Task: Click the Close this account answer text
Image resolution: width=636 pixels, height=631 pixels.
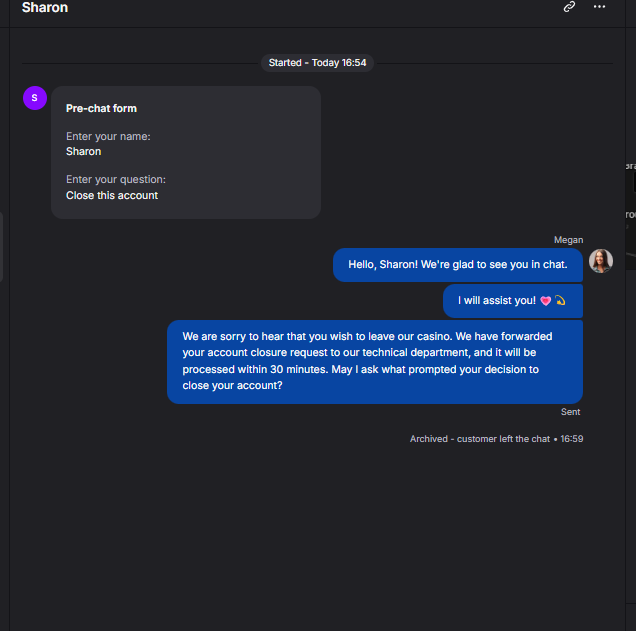Action: (x=112, y=195)
